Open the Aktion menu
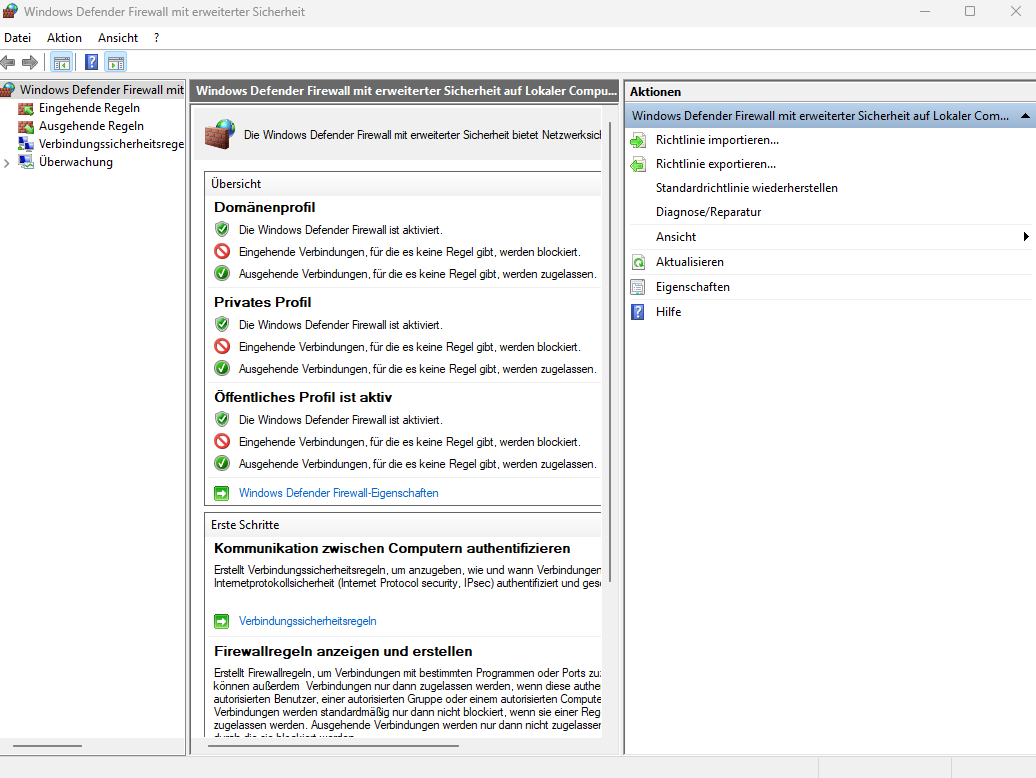Viewport: 1036px width, 778px height. pos(64,38)
